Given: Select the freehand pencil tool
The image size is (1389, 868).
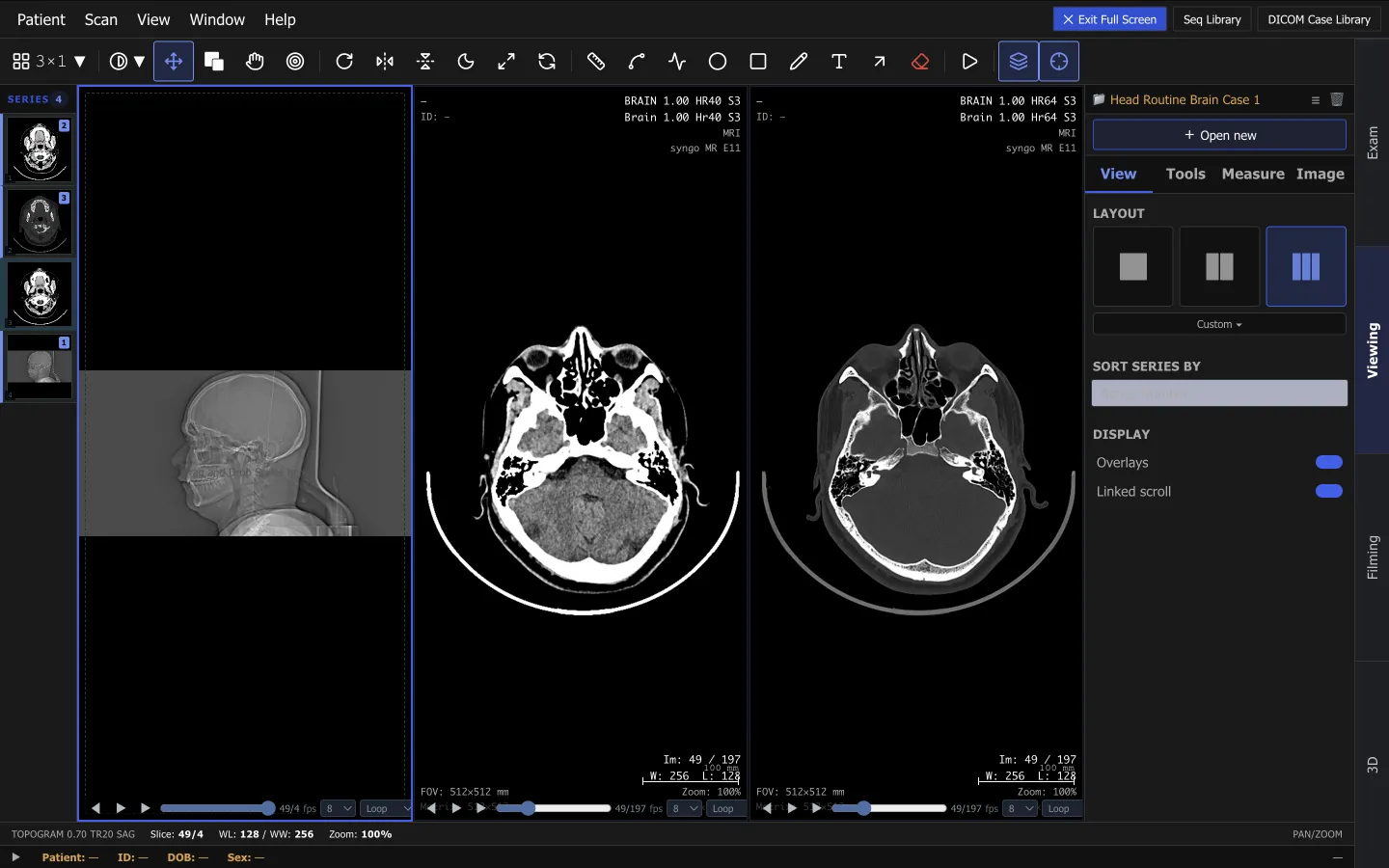Looking at the screenshot, I should [799, 62].
